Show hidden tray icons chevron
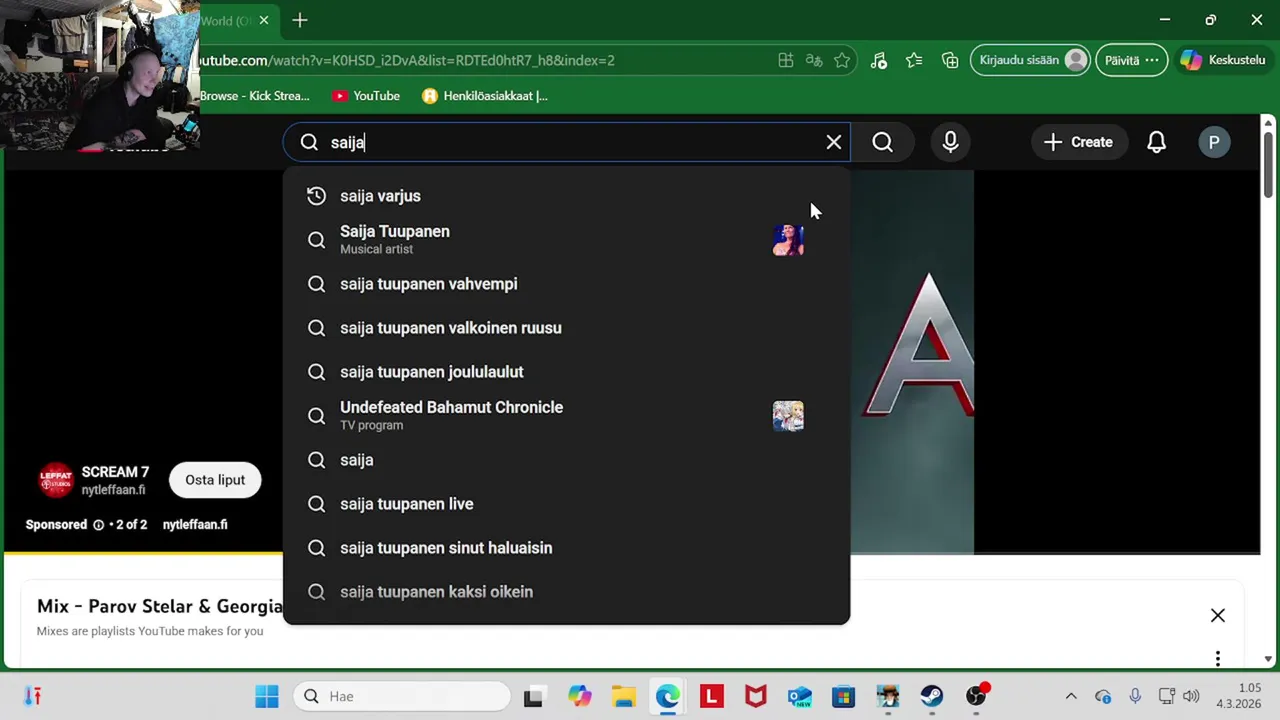This screenshot has height=720, width=1280. pyautogui.click(x=1071, y=696)
